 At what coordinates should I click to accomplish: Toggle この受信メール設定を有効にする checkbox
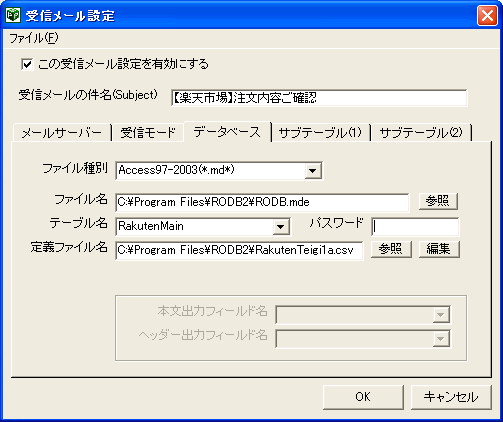click(27, 64)
